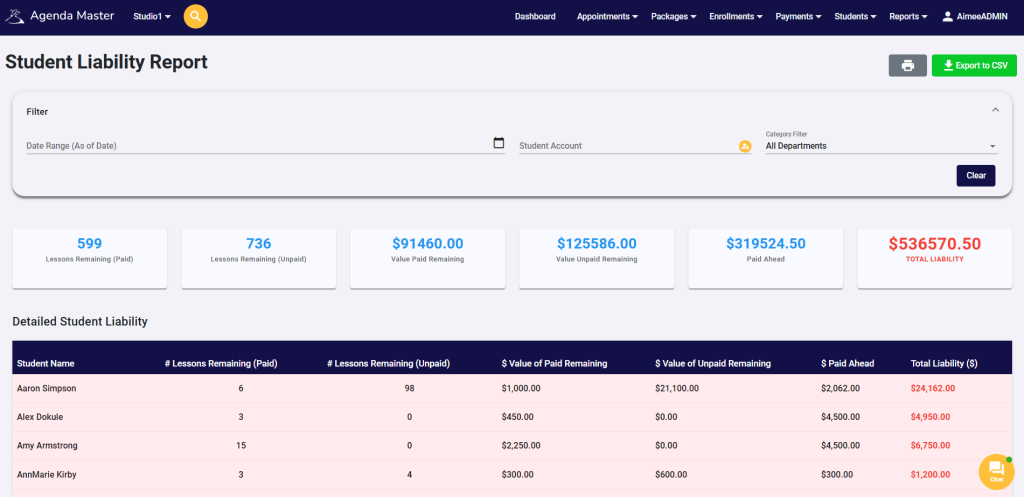
Task: Open the Reports menu
Action: pyautogui.click(x=908, y=17)
